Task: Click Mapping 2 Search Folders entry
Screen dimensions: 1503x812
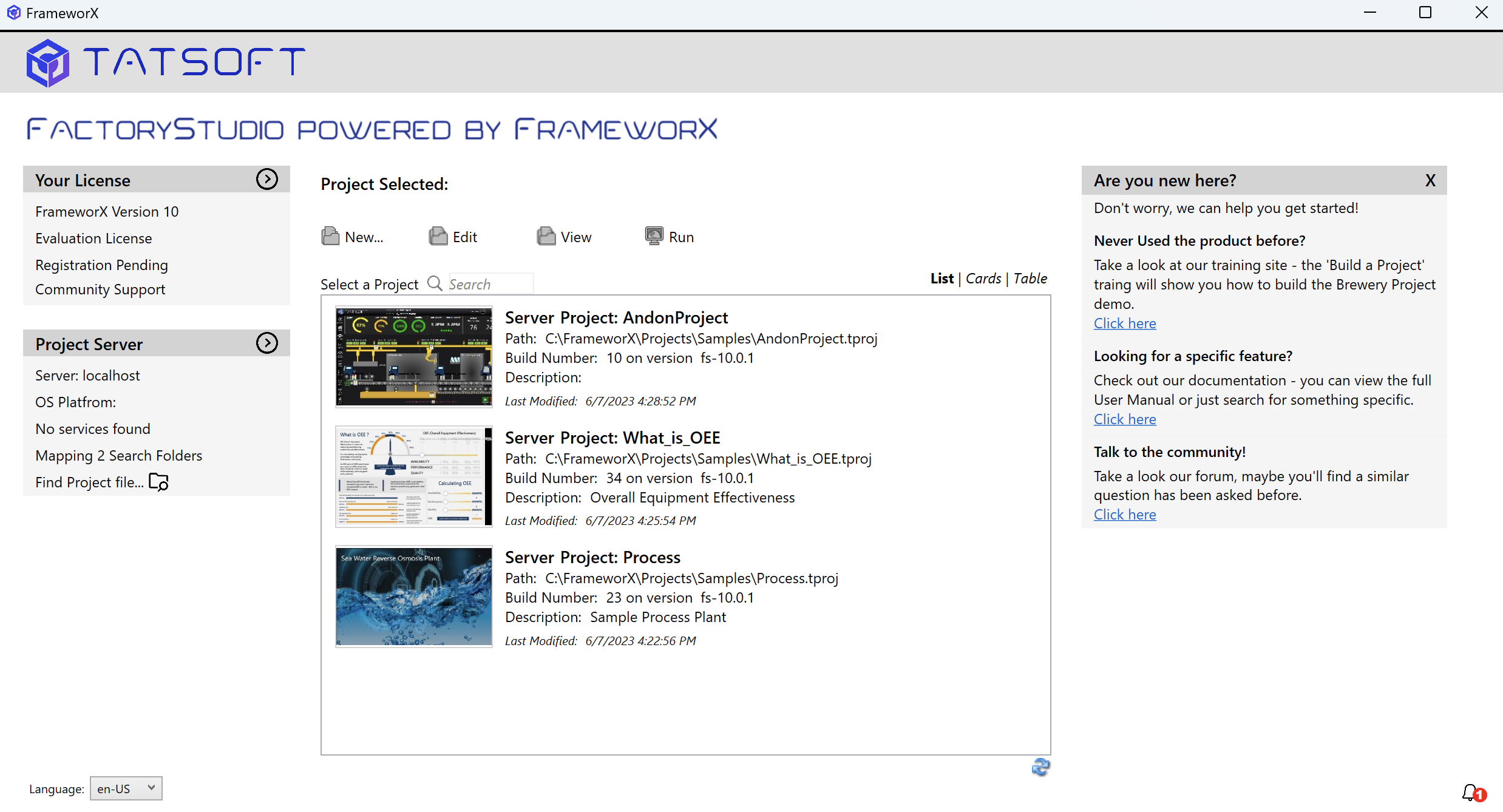Action: pos(119,456)
